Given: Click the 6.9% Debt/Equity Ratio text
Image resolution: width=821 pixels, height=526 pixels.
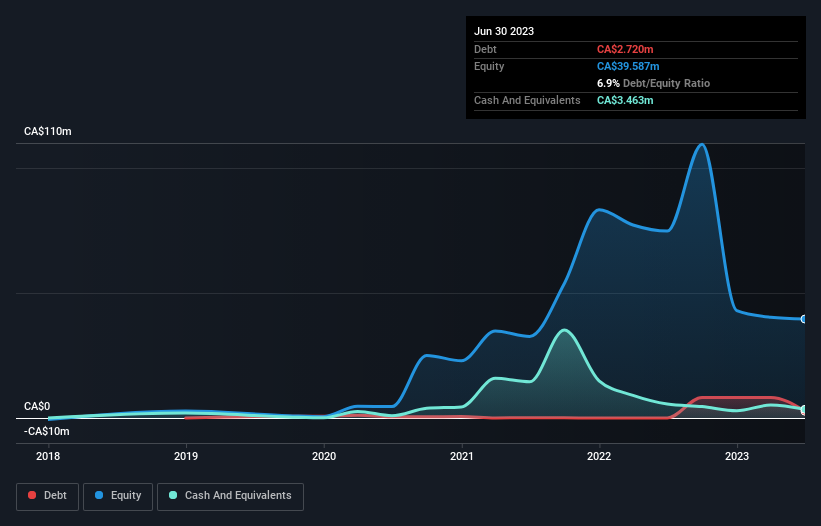Looking at the screenshot, I should point(653,83).
